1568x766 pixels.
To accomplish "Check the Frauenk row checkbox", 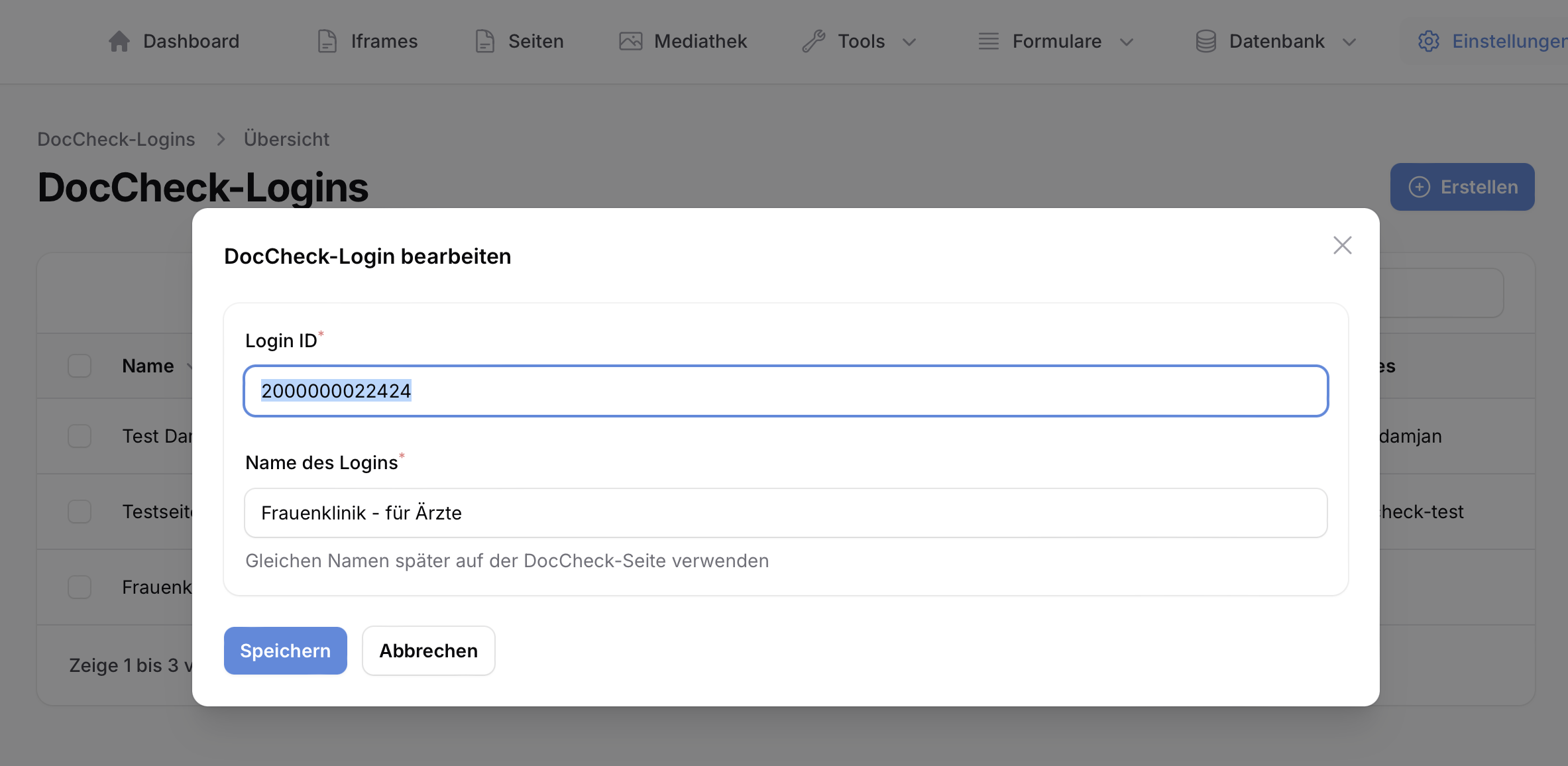I will [x=80, y=587].
